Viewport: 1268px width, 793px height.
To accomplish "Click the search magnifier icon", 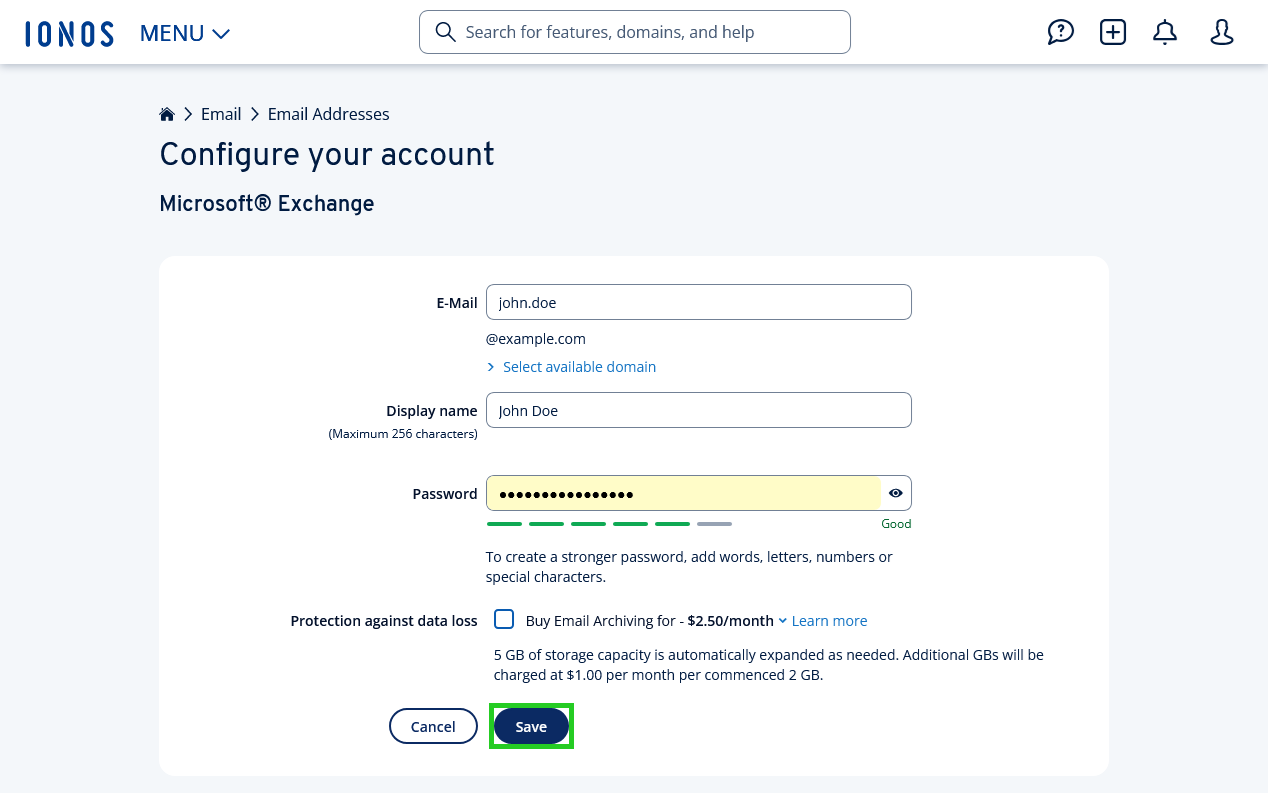I will (445, 32).
